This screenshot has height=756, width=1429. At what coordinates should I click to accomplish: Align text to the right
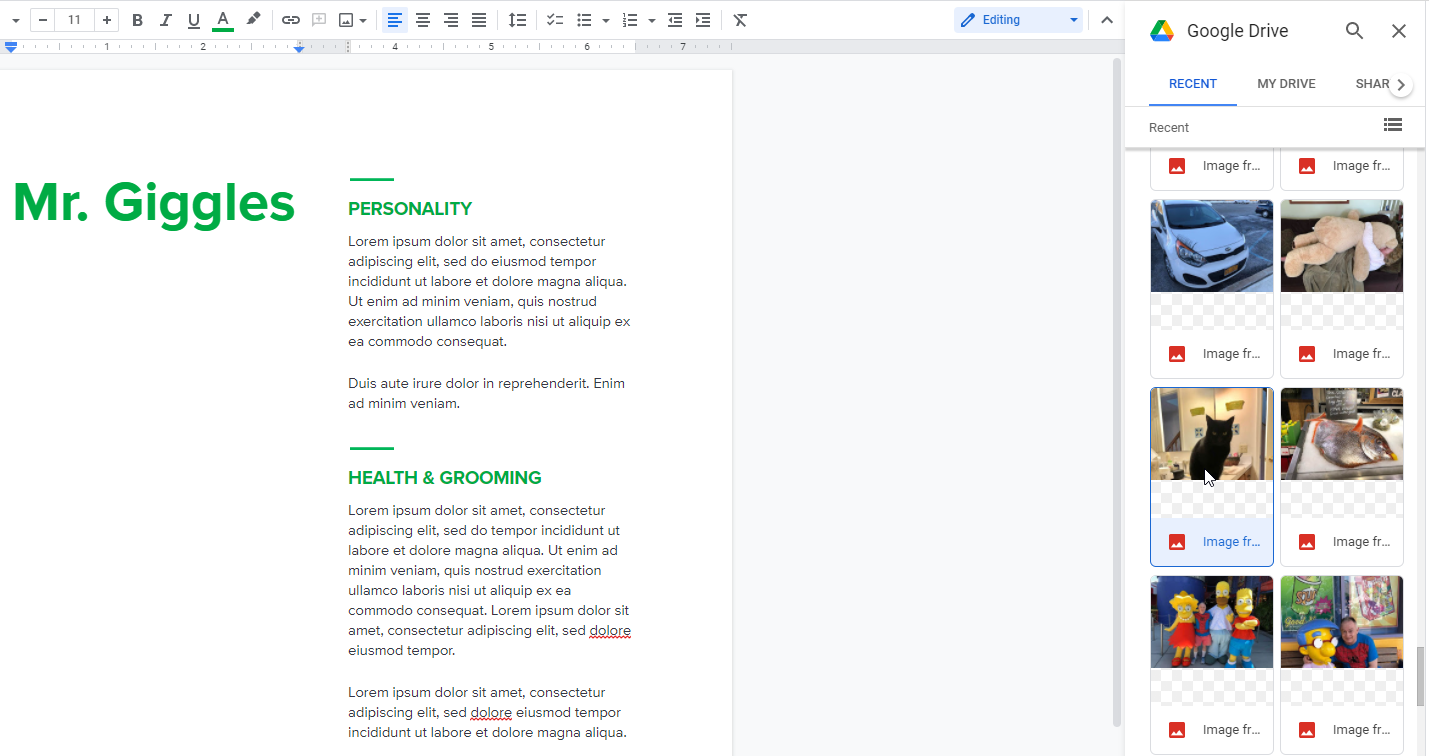point(451,20)
